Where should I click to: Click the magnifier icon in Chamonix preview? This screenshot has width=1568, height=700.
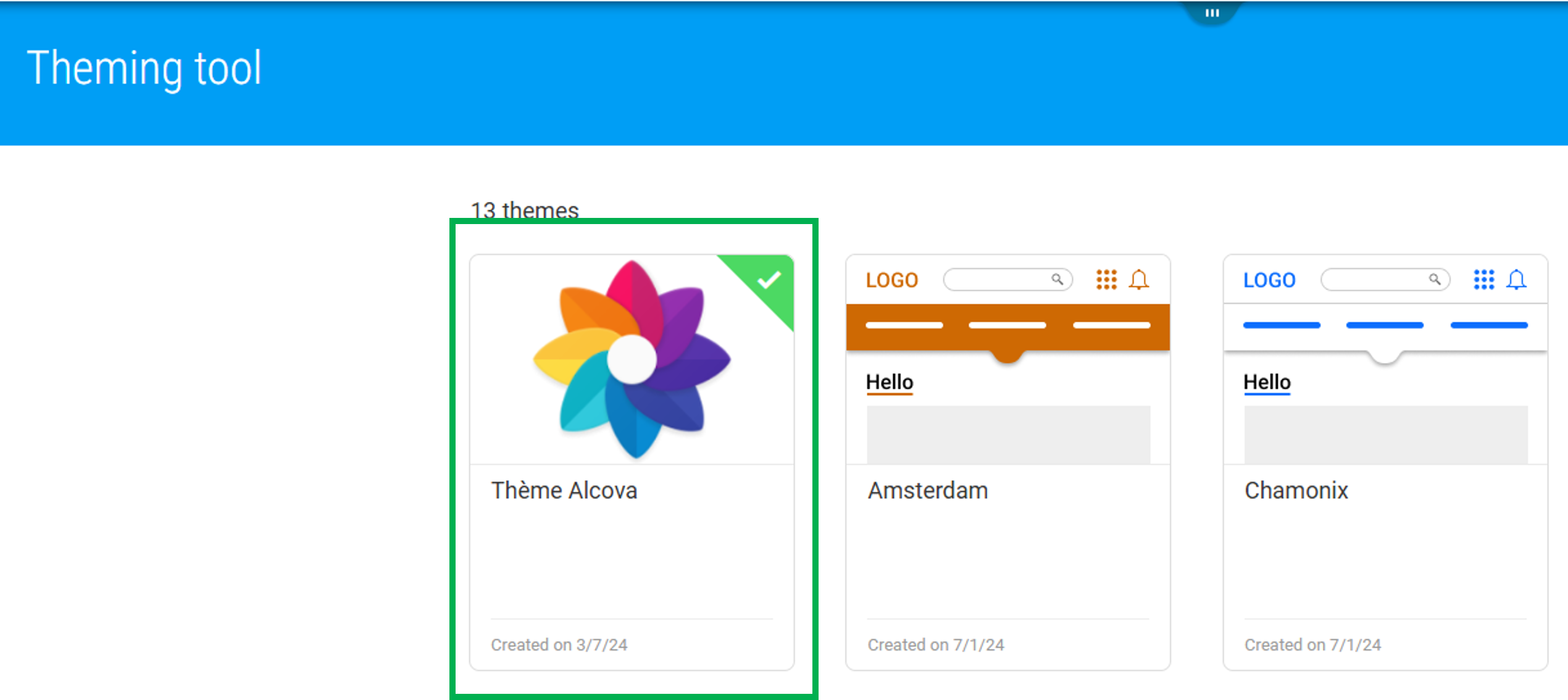(1435, 280)
